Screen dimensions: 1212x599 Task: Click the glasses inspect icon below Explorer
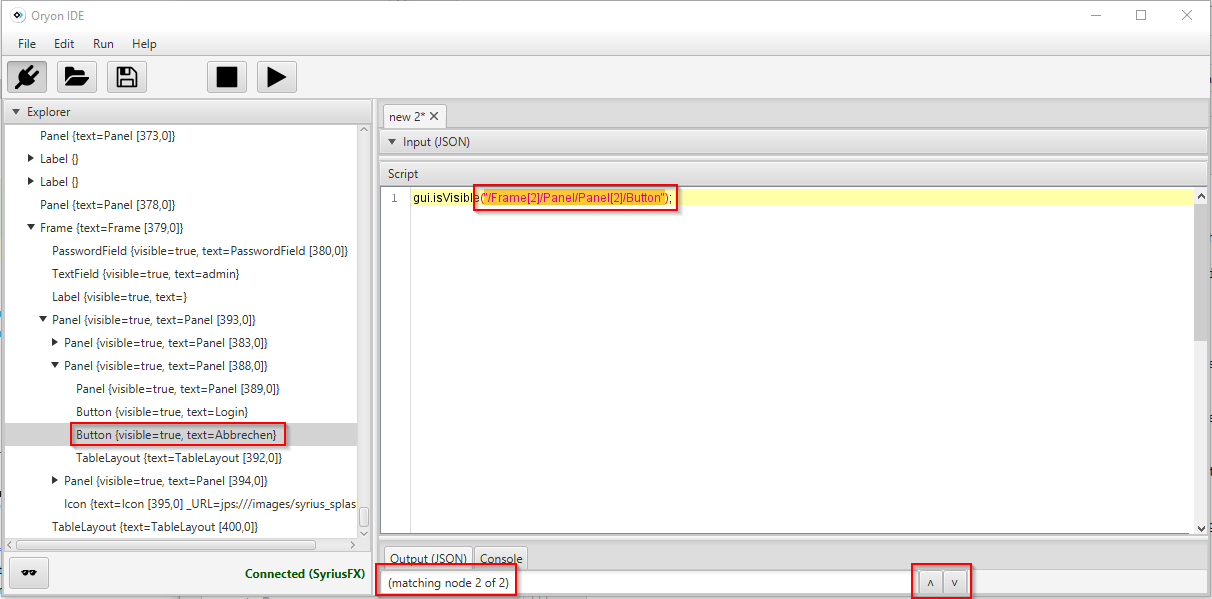[29, 573]
